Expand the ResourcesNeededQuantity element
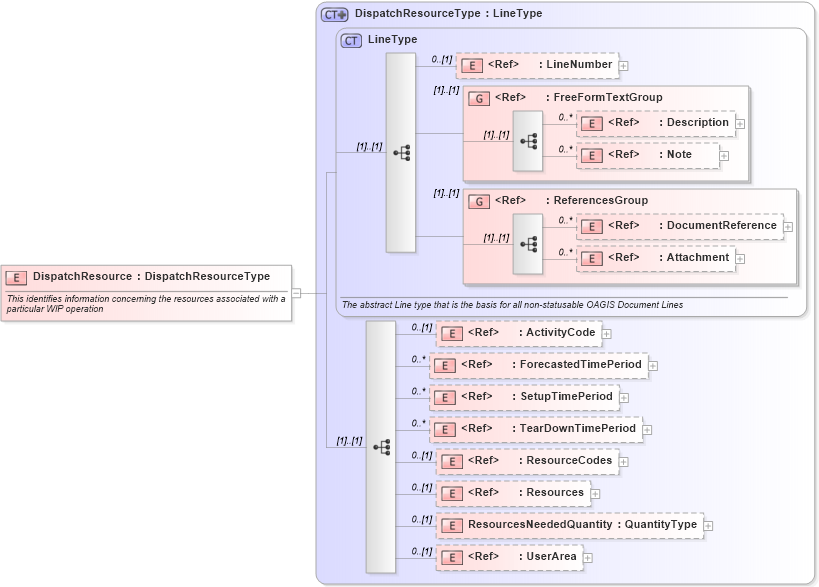 pos(708,524)
